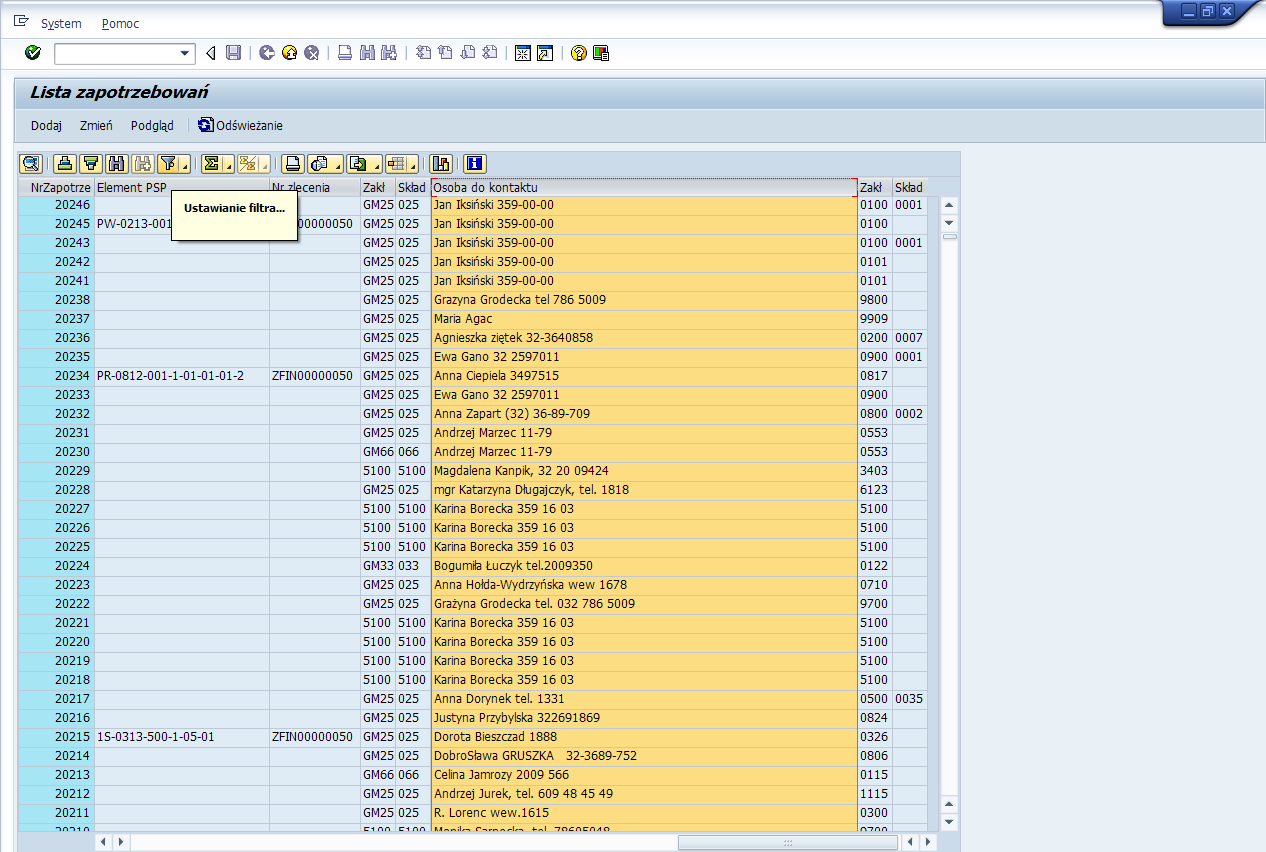Open Customize local layout icon
1266x852 pixels.
coord(601,53)
